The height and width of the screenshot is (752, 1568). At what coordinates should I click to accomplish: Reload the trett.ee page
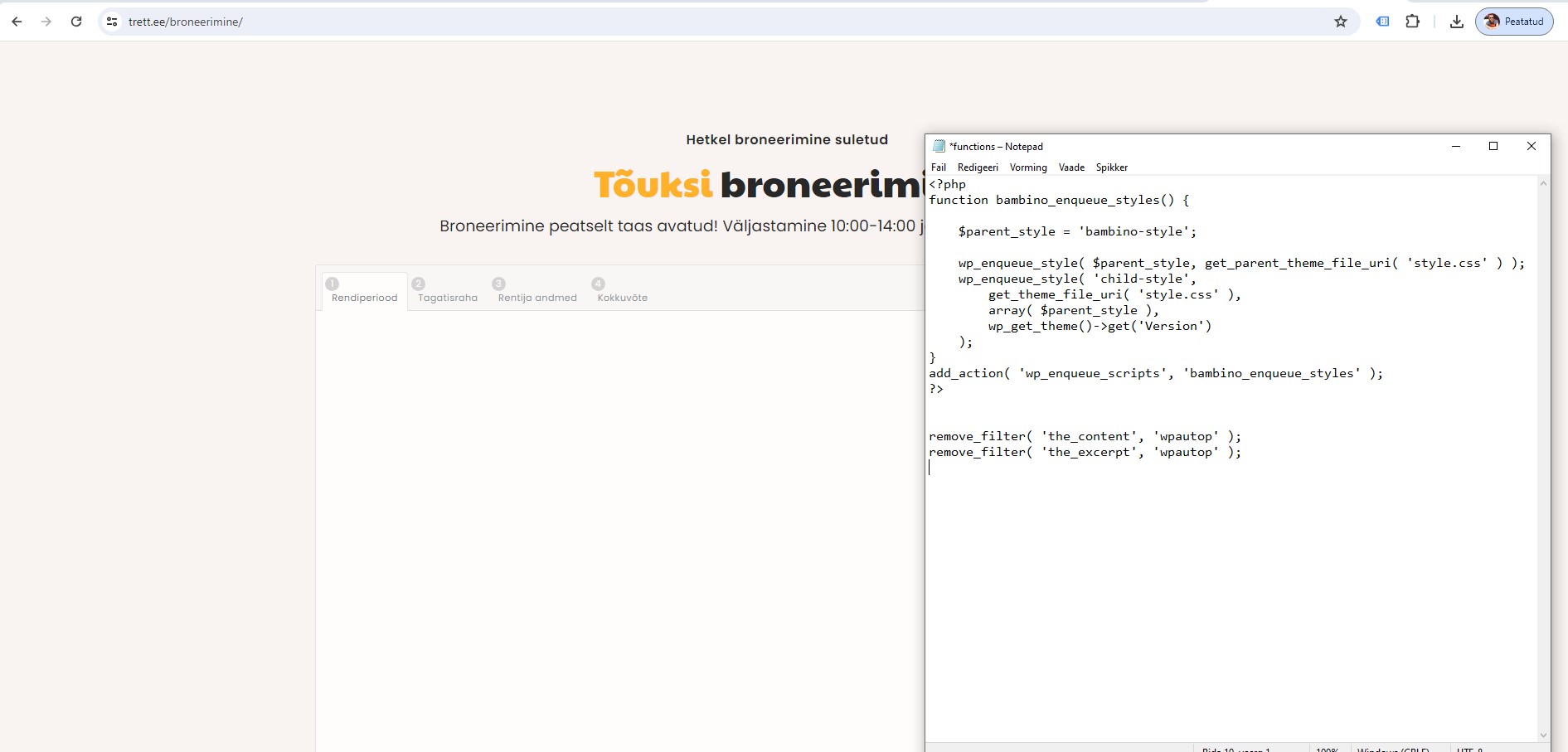coord(76,22)
